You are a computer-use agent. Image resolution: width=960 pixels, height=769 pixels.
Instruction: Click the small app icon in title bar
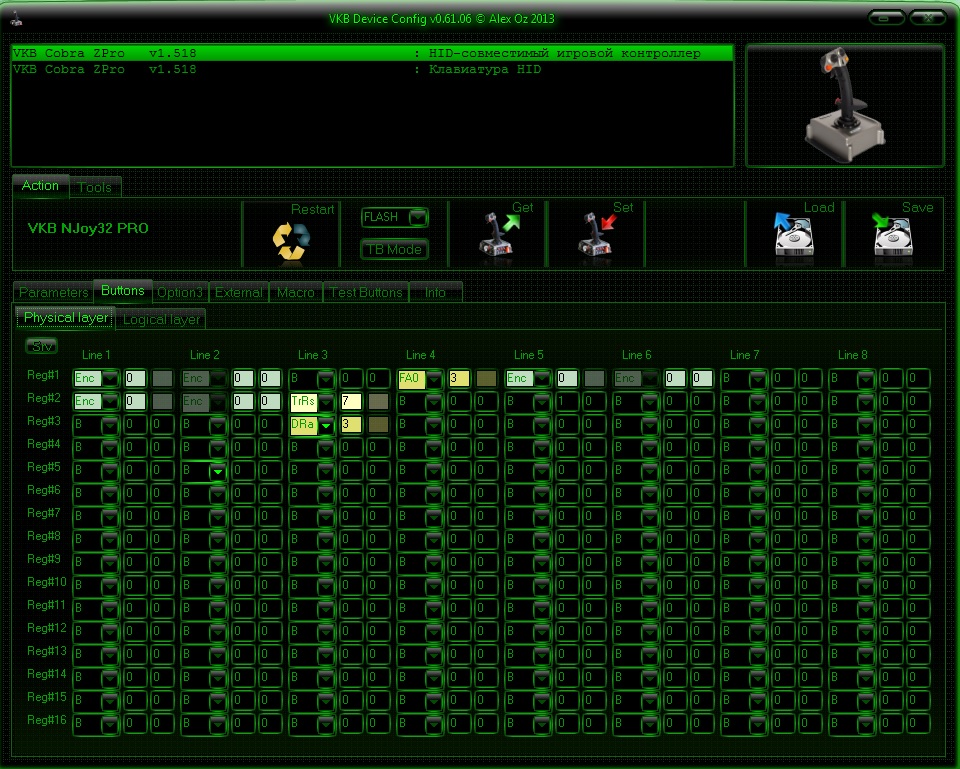[17, 19]
